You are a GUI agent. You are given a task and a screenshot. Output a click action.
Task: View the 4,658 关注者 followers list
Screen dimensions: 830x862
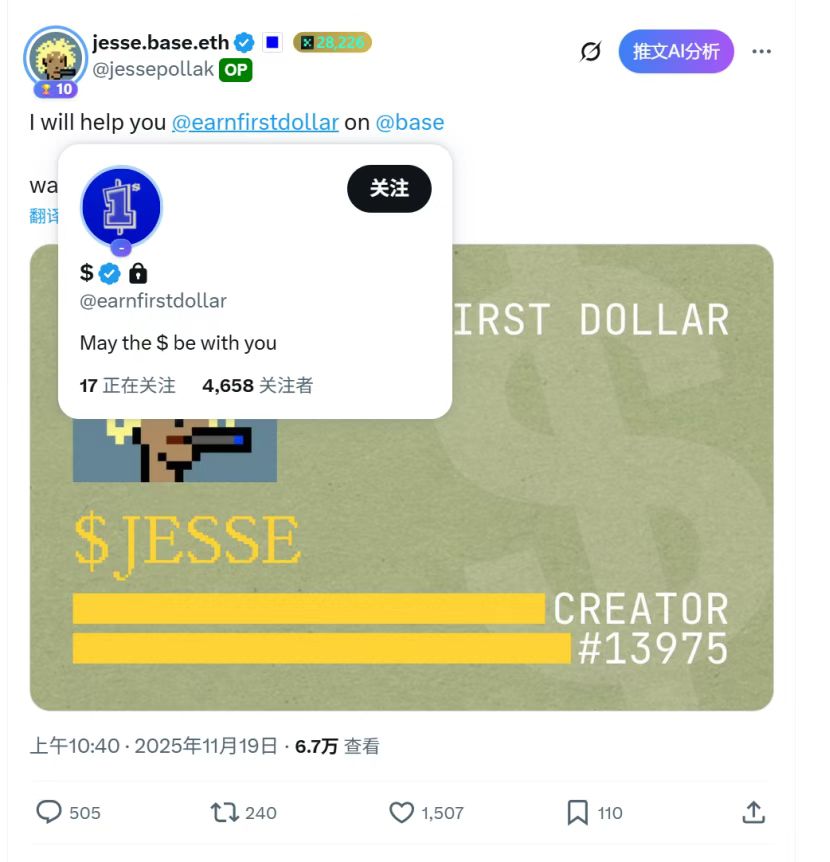[x=257, y=385]
